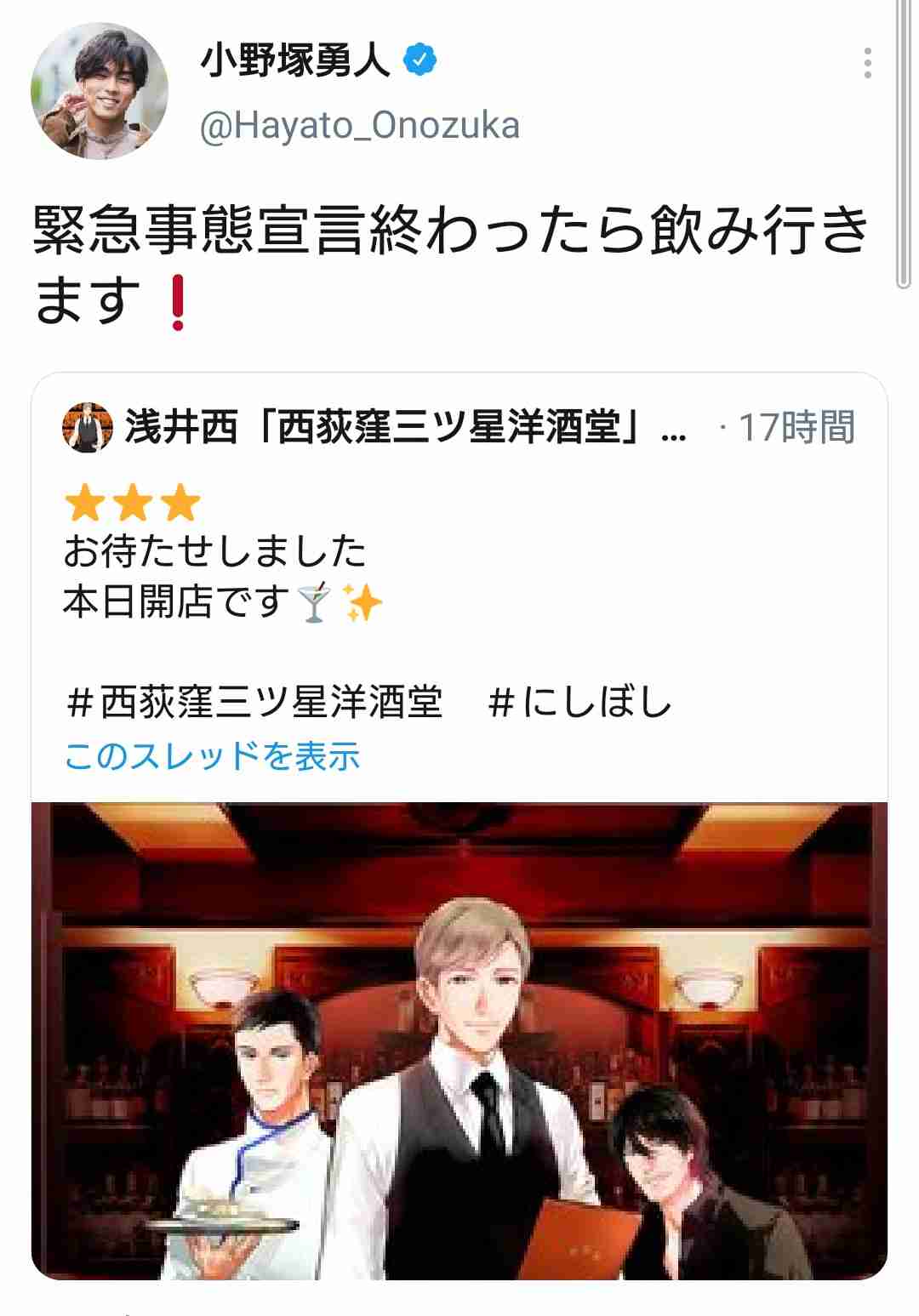Tap the quoted text お待たせしました
919x1316 pixels.
point(214,551)
